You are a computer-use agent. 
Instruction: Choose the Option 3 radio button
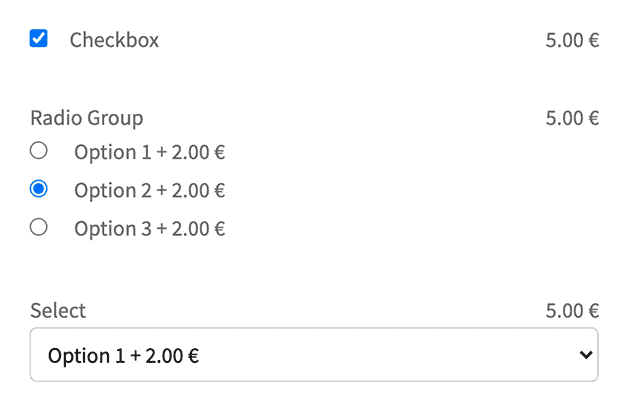point(39,227)
